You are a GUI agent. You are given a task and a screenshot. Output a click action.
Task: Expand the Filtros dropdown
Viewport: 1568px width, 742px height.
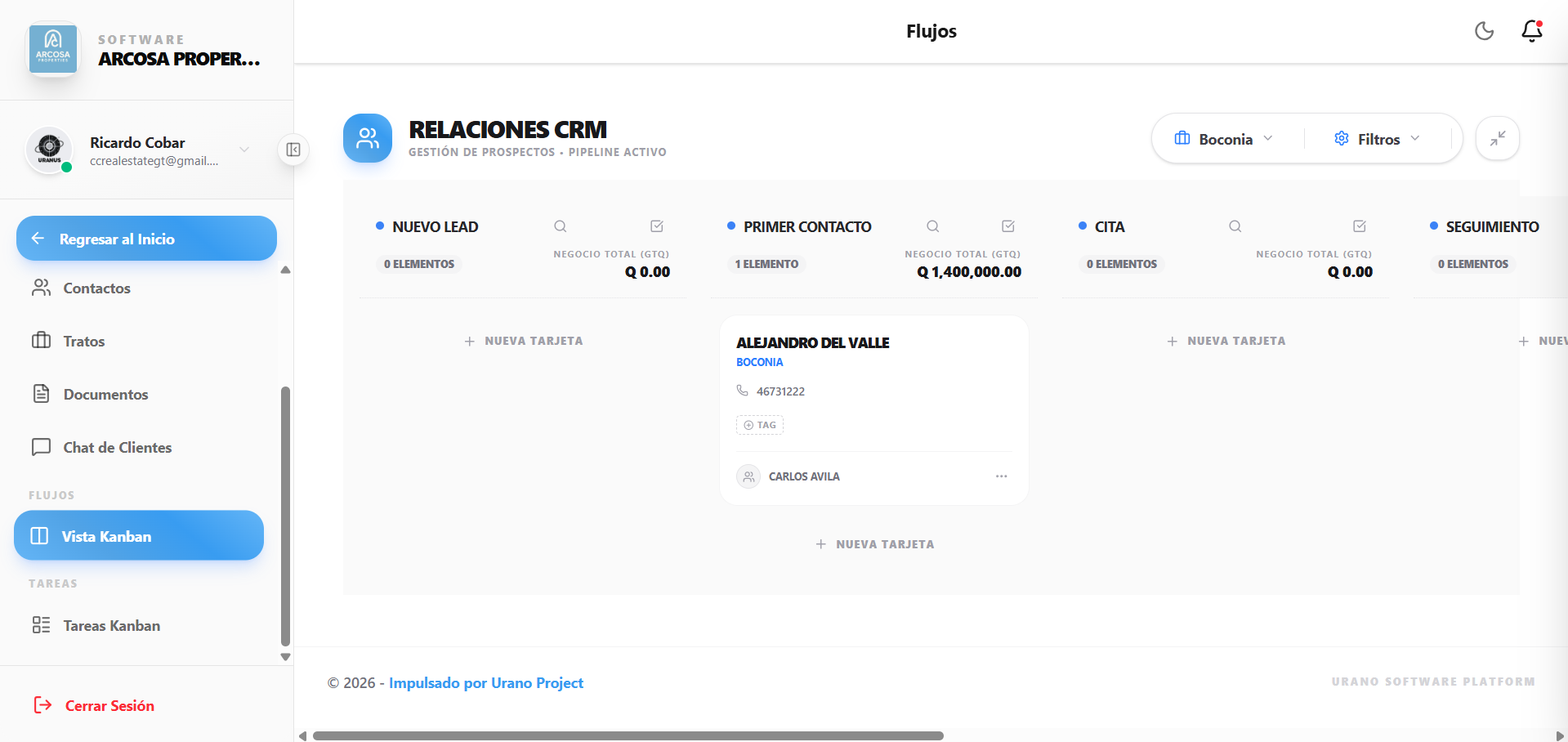point(1378,139)
